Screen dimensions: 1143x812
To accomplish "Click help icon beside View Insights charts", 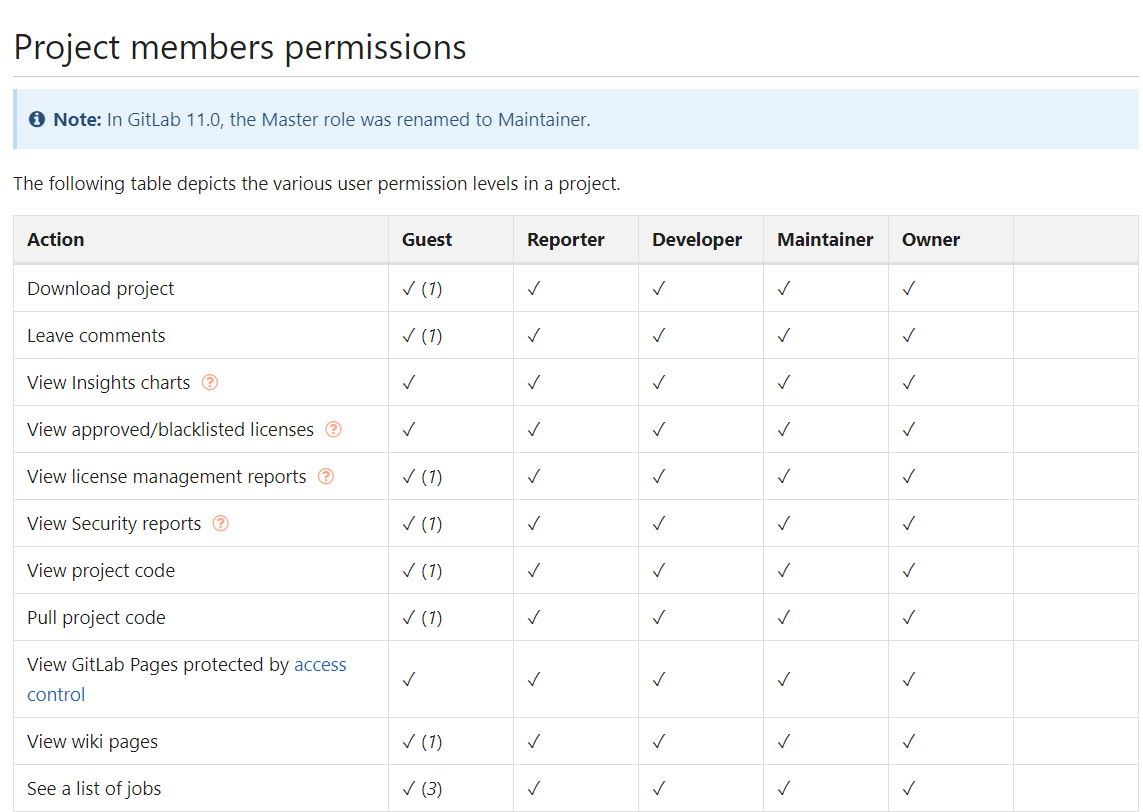I will click(x=210, y=382).
